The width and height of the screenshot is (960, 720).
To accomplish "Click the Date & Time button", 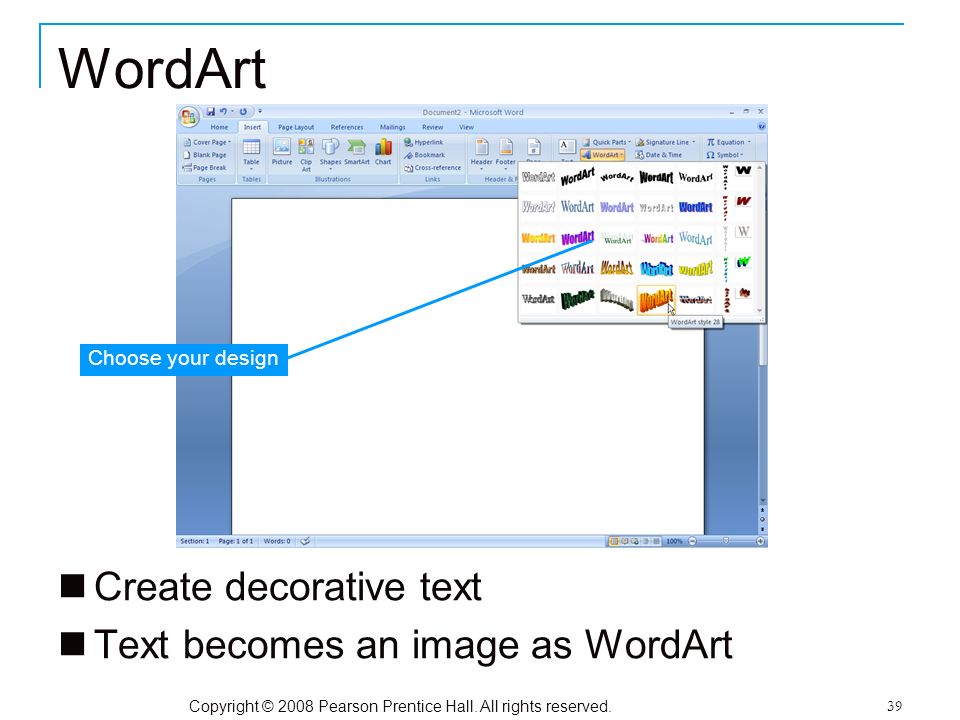I will tap(659, 155).
